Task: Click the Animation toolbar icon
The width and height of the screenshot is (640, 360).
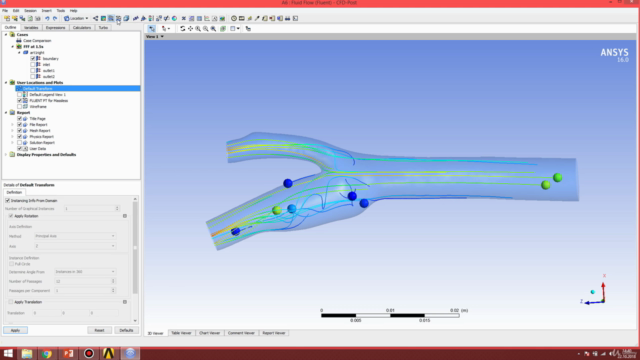Action: pyautogui.click(x=241, y=18)
